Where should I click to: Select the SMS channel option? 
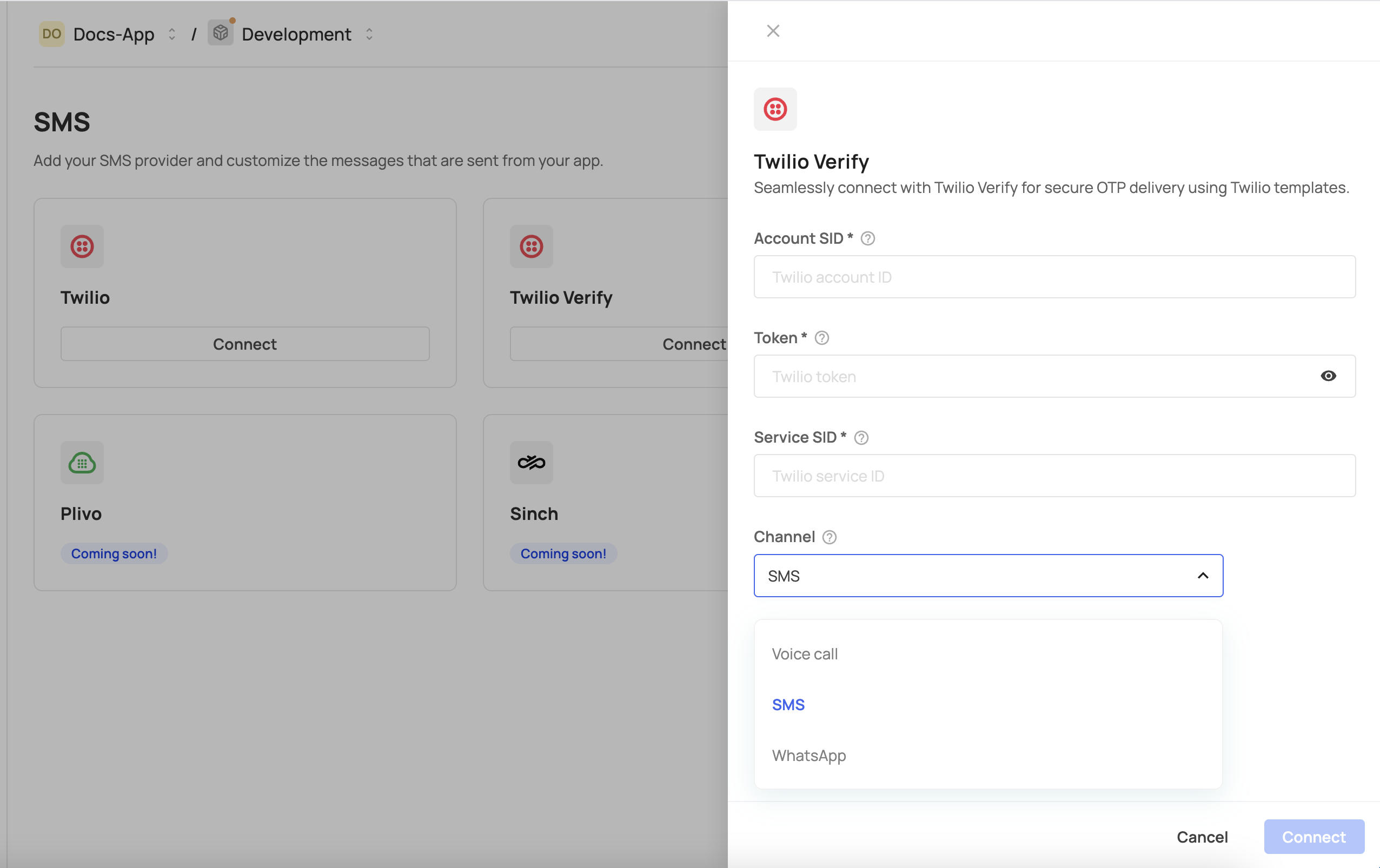788,705
